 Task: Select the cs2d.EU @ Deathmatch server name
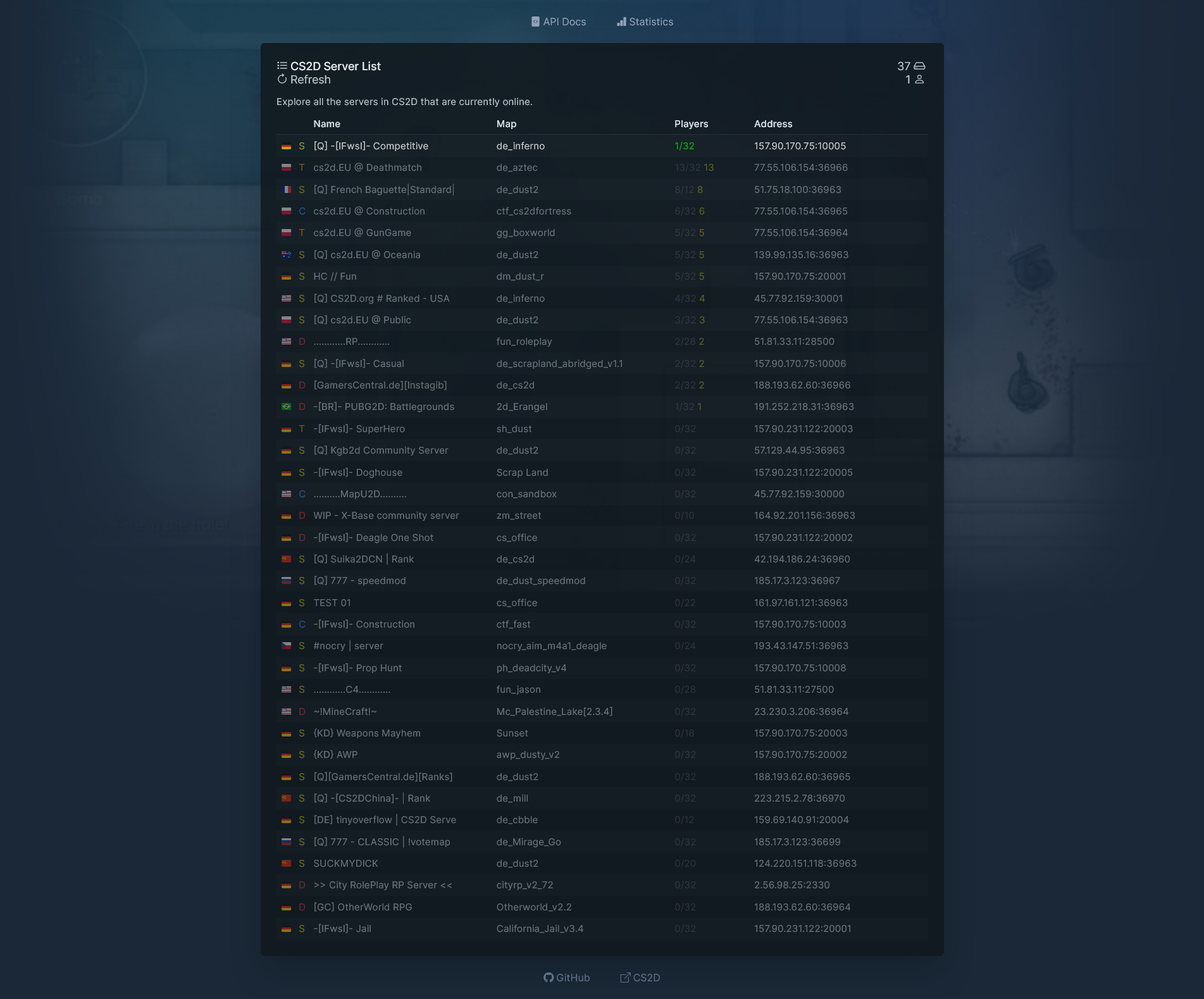(x=368, y=168)
